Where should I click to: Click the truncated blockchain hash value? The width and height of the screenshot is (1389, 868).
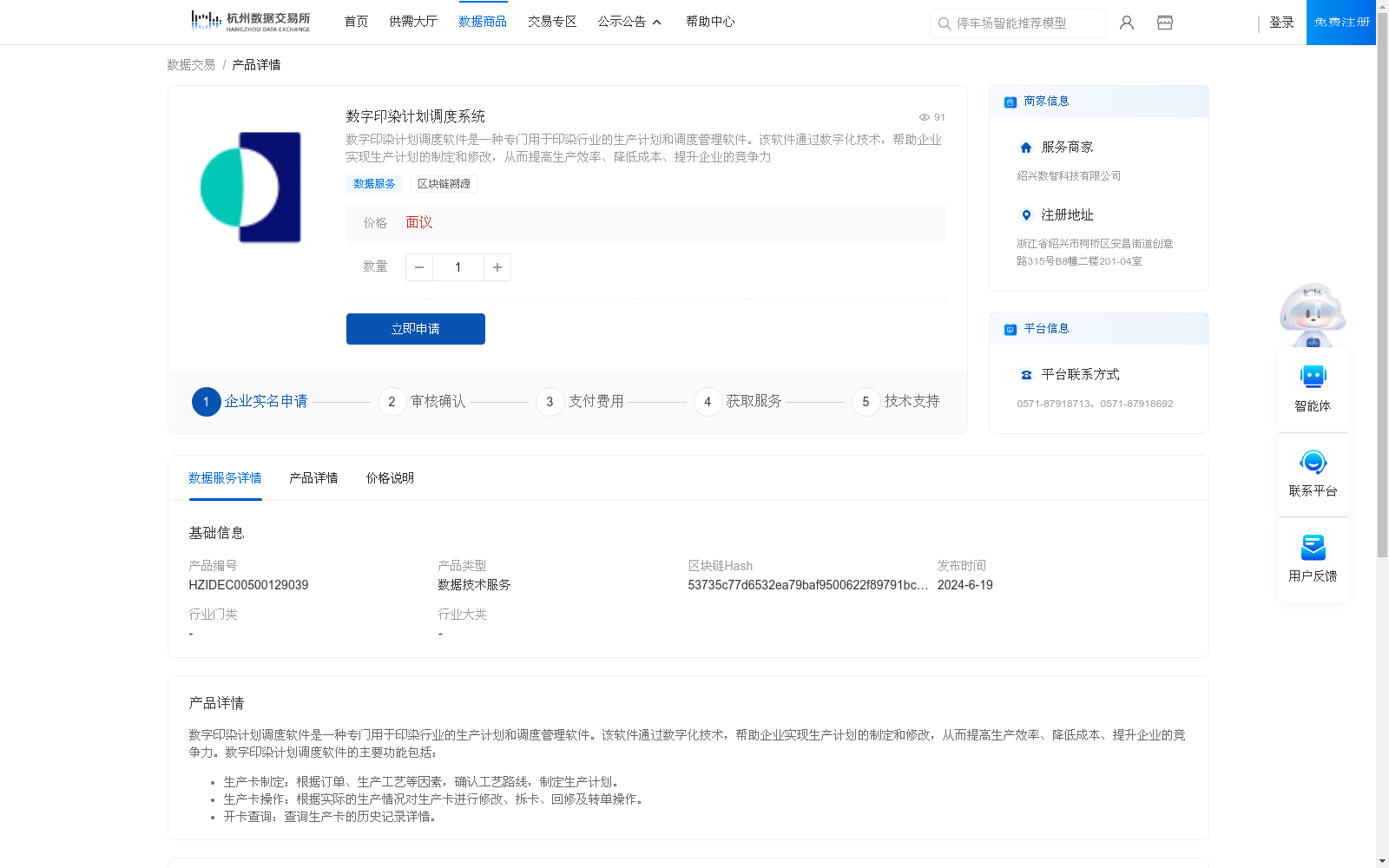click(x=808, y=586)
